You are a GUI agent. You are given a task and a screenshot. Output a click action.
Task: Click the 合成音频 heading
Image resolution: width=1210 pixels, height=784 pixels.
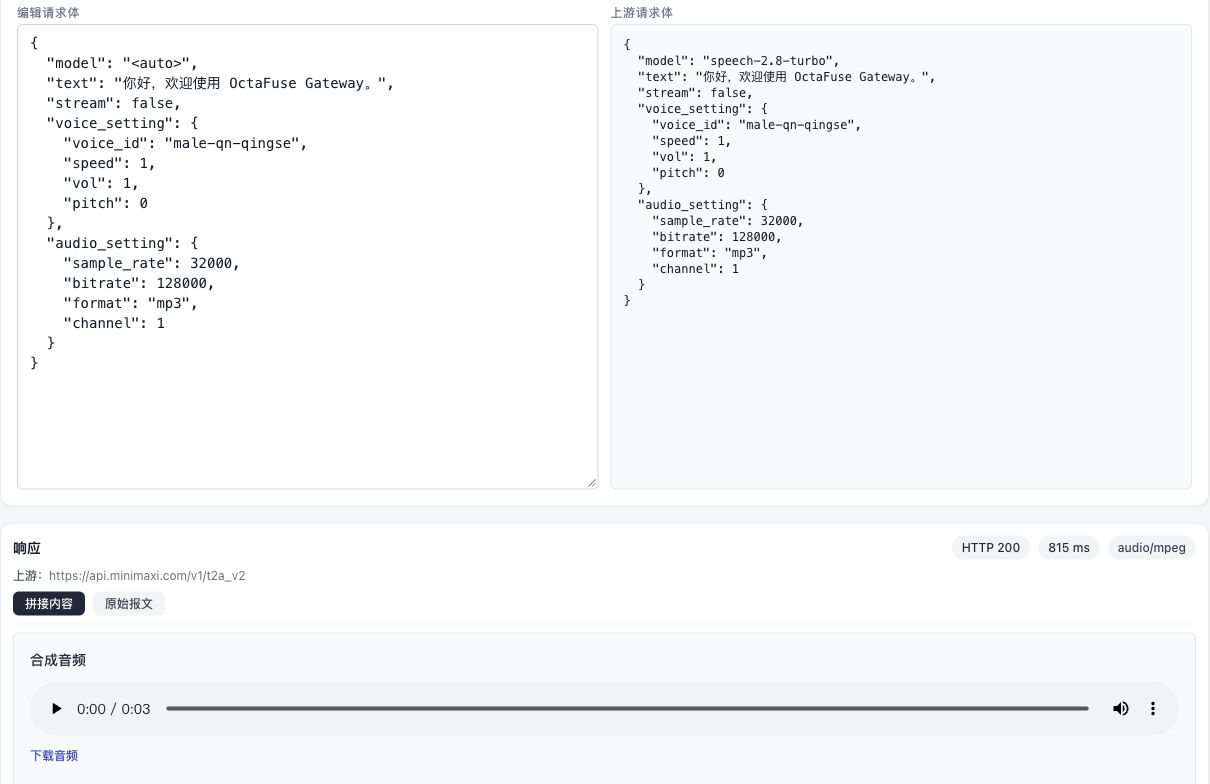58,660
